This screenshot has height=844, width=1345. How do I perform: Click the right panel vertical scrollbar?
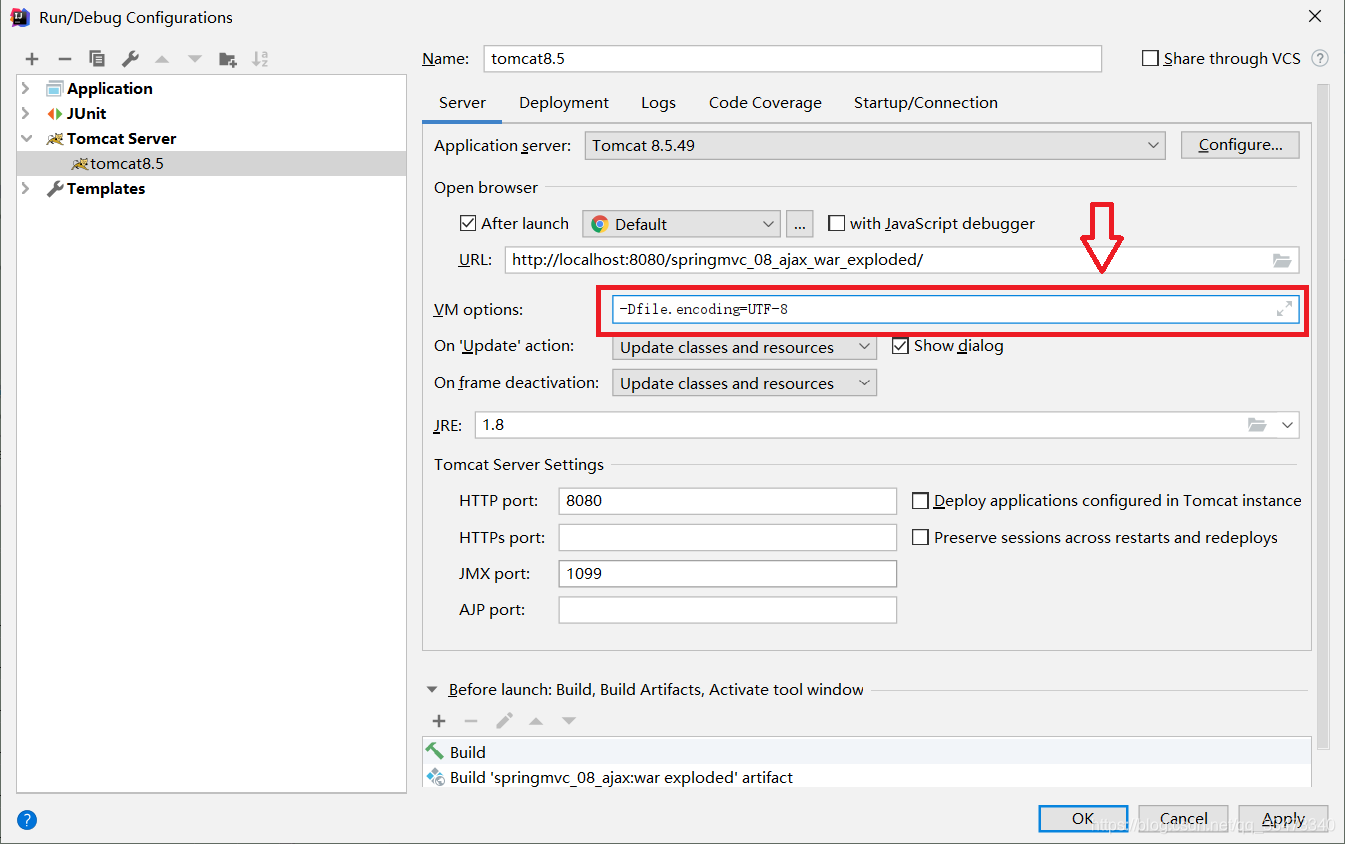(1323, 415)
